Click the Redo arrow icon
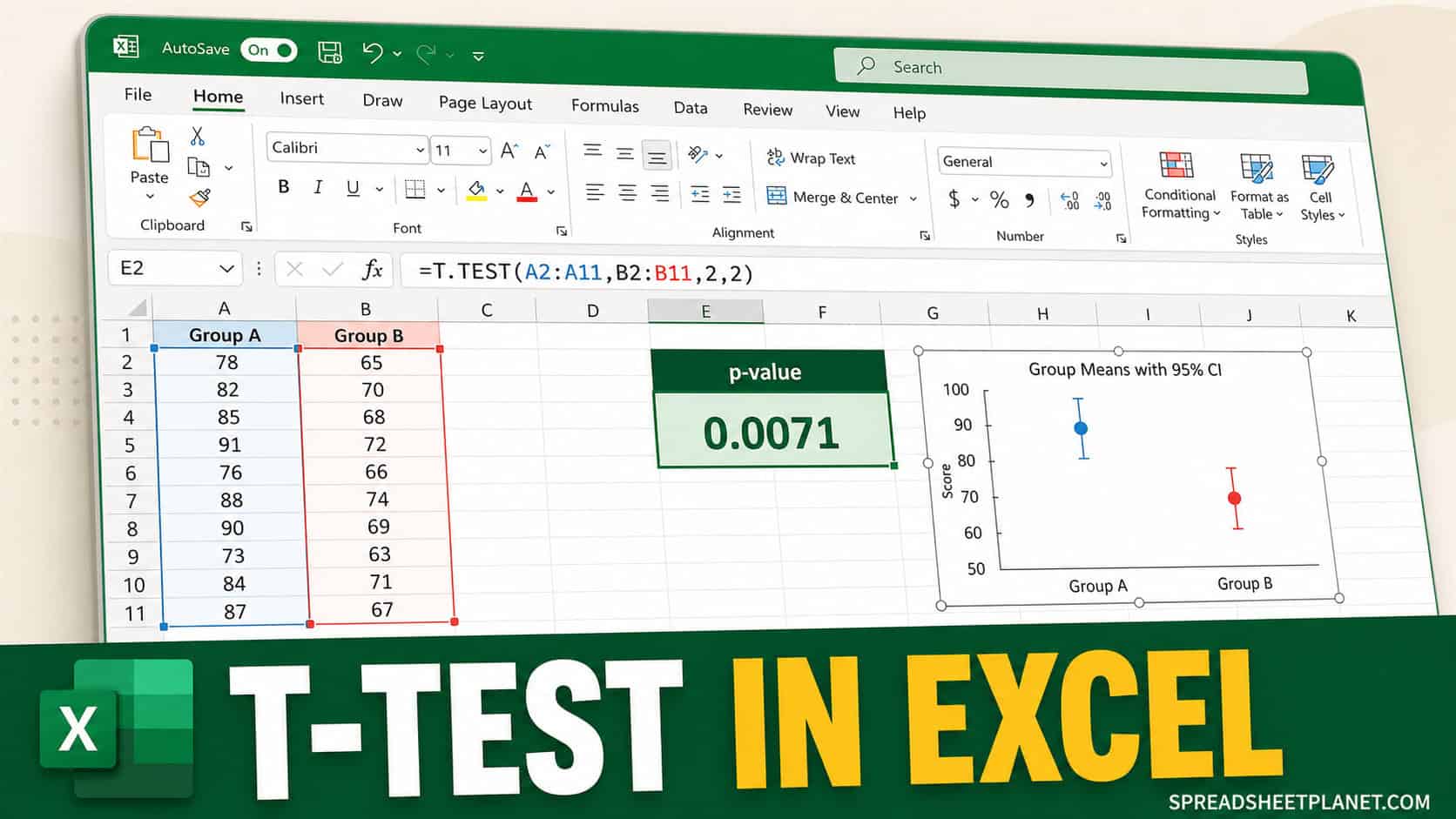 (426, 54)
